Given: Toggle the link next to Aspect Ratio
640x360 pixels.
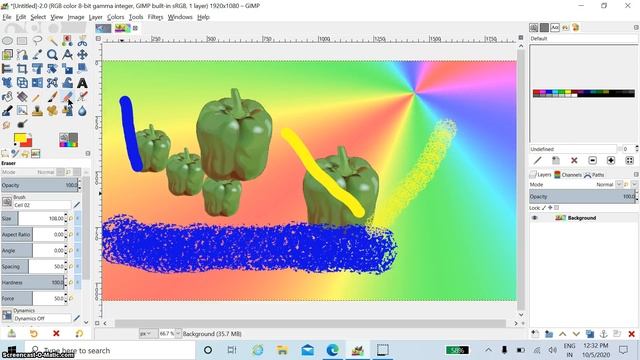Looking at the screenshot, I should click(x=78, y=234).
